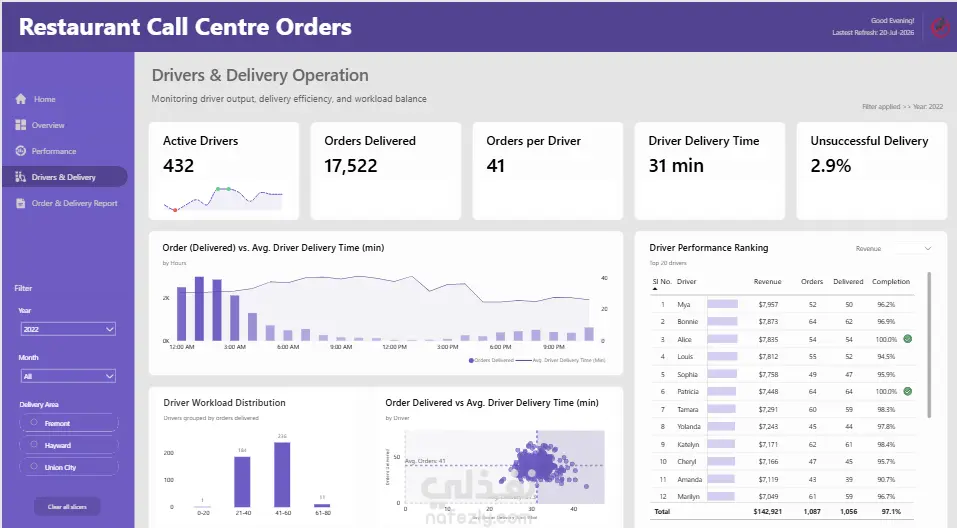Click the refresh logo icon in header
Image resolution: width=957 pixels, height=528 pixels.
coord(941,27)
